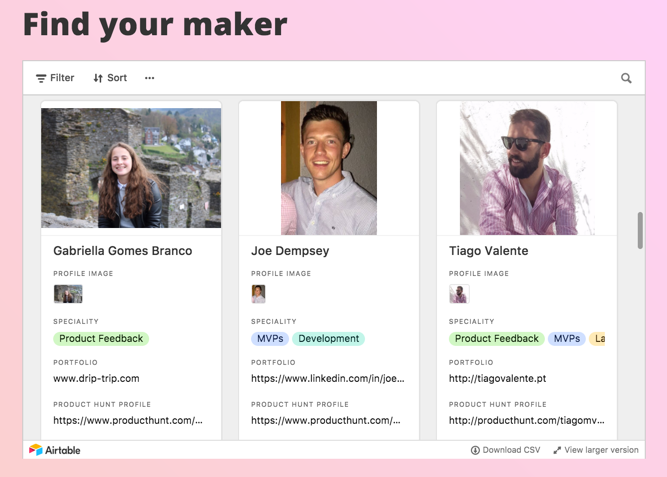The width and height of the screenshot is (667, 477).
Task: Click Tiago's MVPs speciality tag
Action: [x=567, y=339]
